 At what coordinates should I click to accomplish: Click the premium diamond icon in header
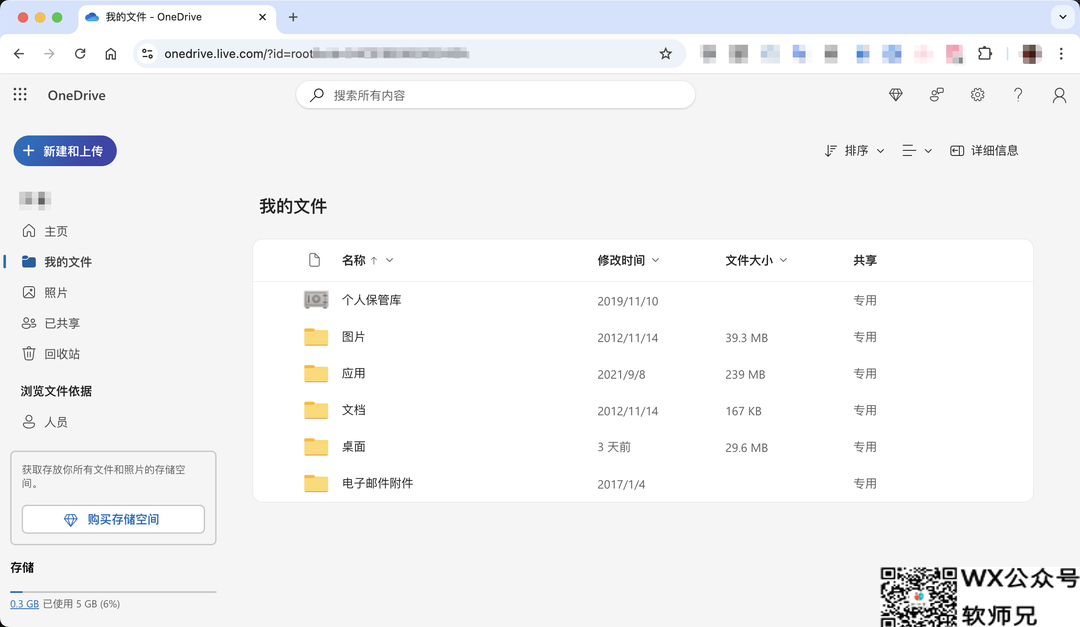pos(895,95)
